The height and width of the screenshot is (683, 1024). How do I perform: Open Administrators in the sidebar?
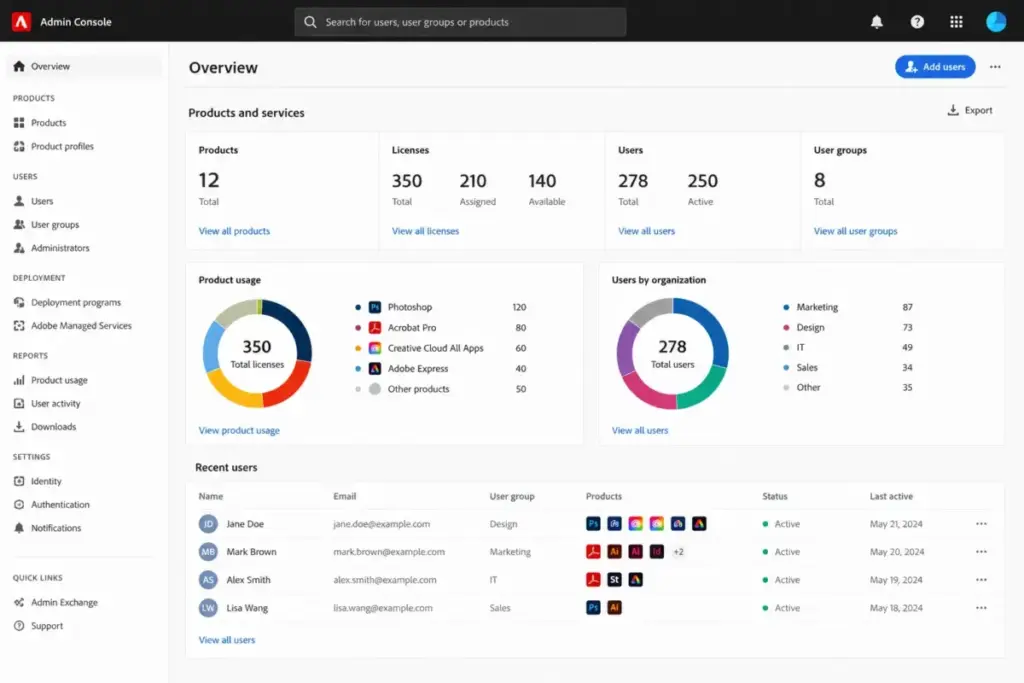60,248
